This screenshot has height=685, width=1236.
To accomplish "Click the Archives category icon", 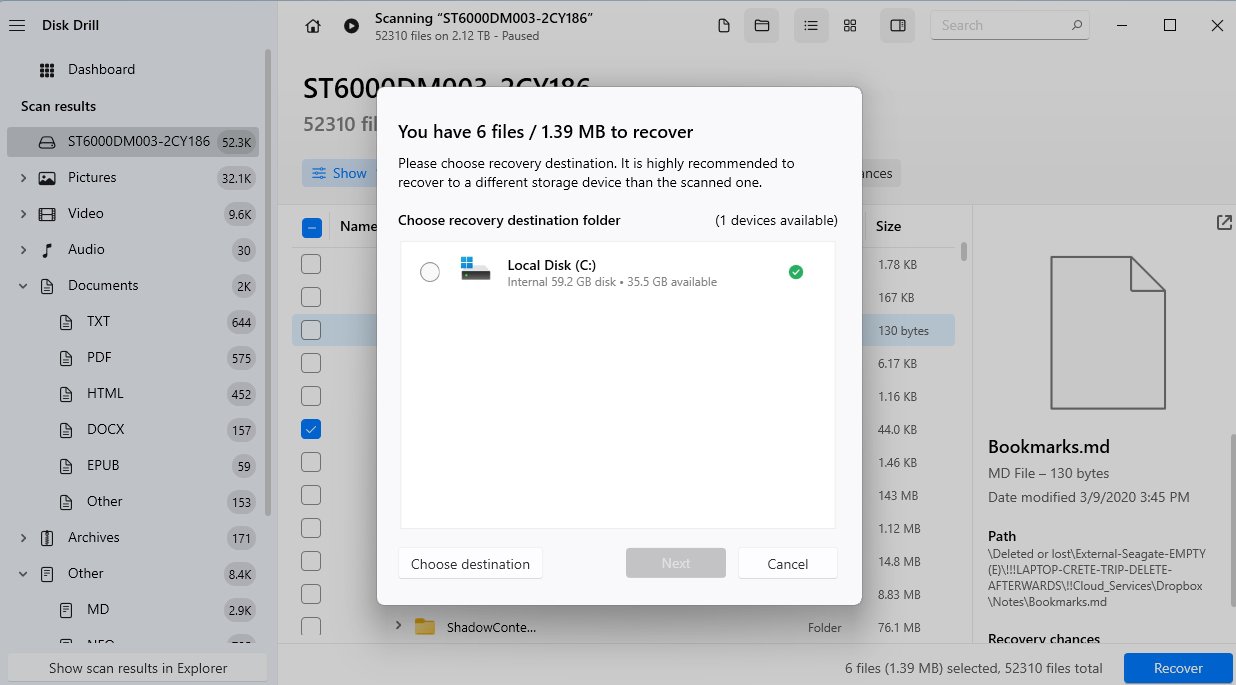I will pyautogui.click(x=47, y=538).
